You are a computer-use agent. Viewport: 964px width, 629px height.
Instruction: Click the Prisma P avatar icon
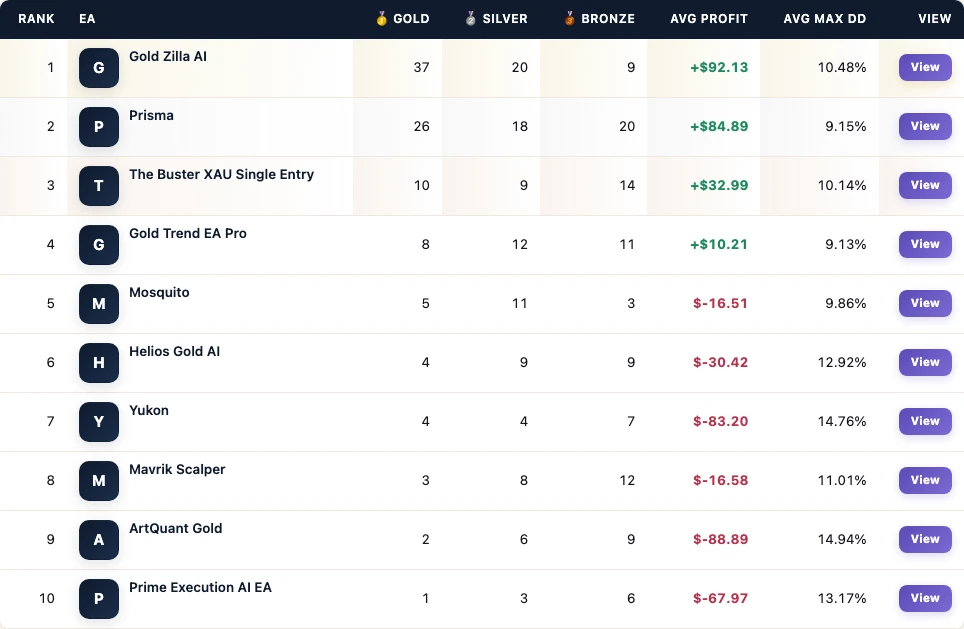tap(98, 127)
